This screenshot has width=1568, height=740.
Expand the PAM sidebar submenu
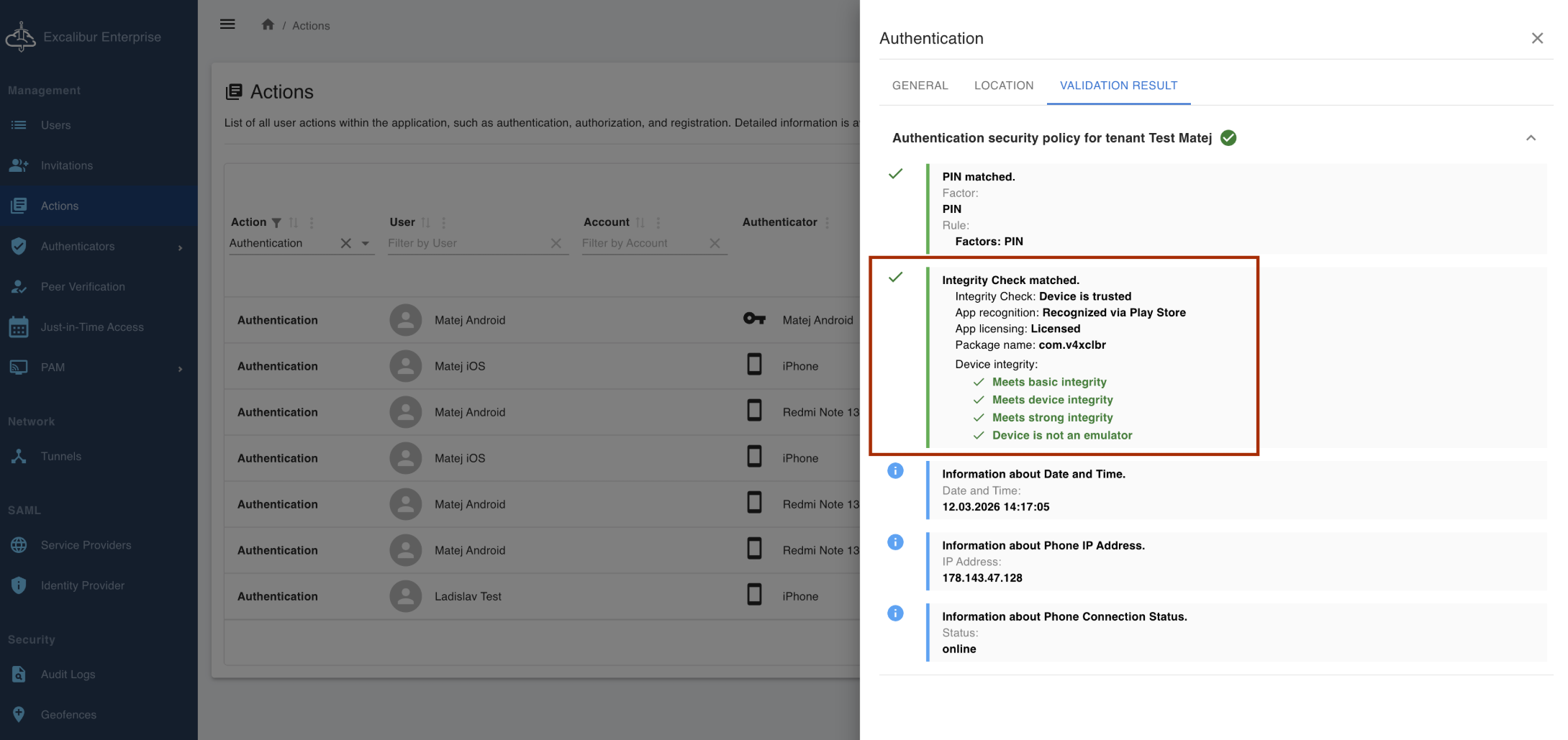coord(180,368)
